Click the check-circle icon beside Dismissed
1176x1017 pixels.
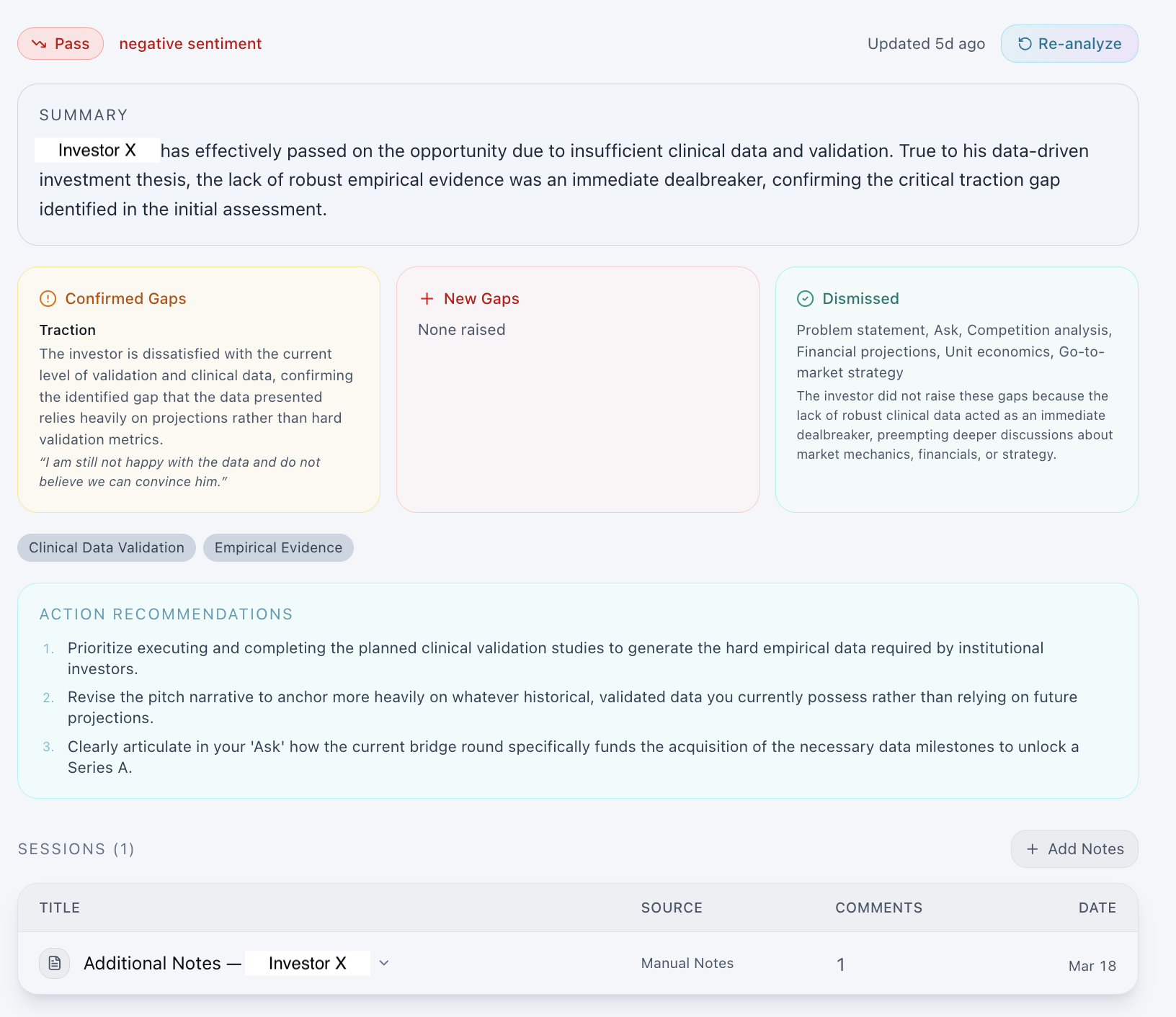pyautogui.click(x=807, y=298)
